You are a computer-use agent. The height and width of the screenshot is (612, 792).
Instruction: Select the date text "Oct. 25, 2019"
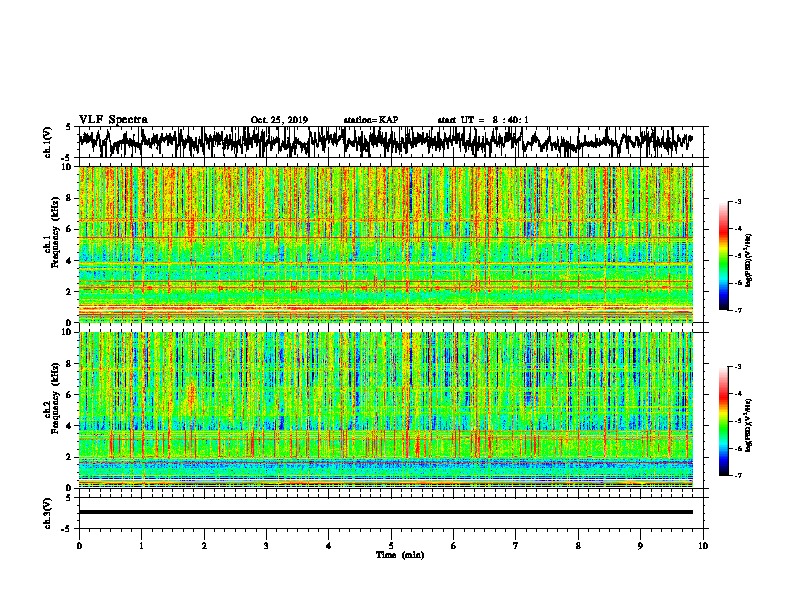pyautogui.click(x=279, y=120)
